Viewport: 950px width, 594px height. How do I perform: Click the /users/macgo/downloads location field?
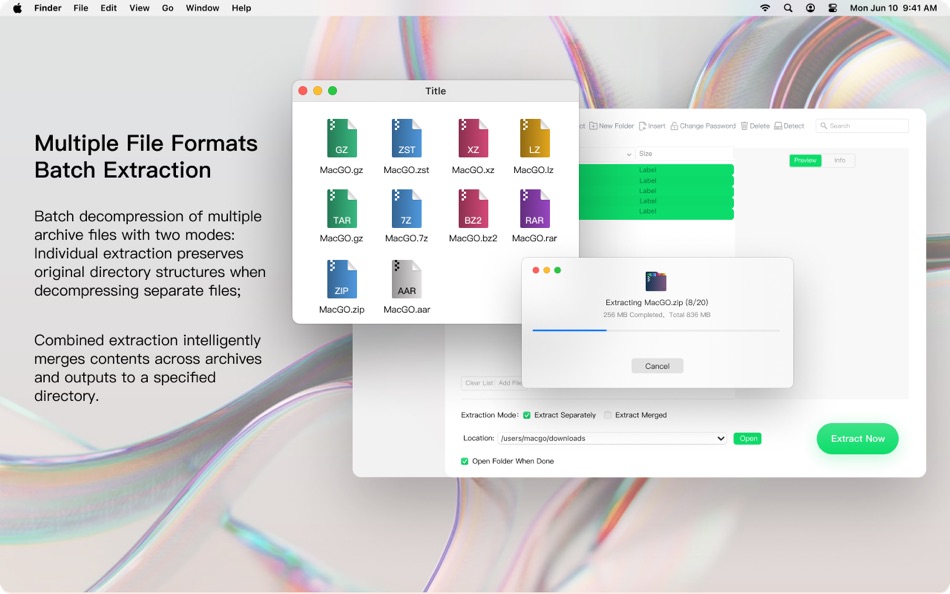[612, 438]
